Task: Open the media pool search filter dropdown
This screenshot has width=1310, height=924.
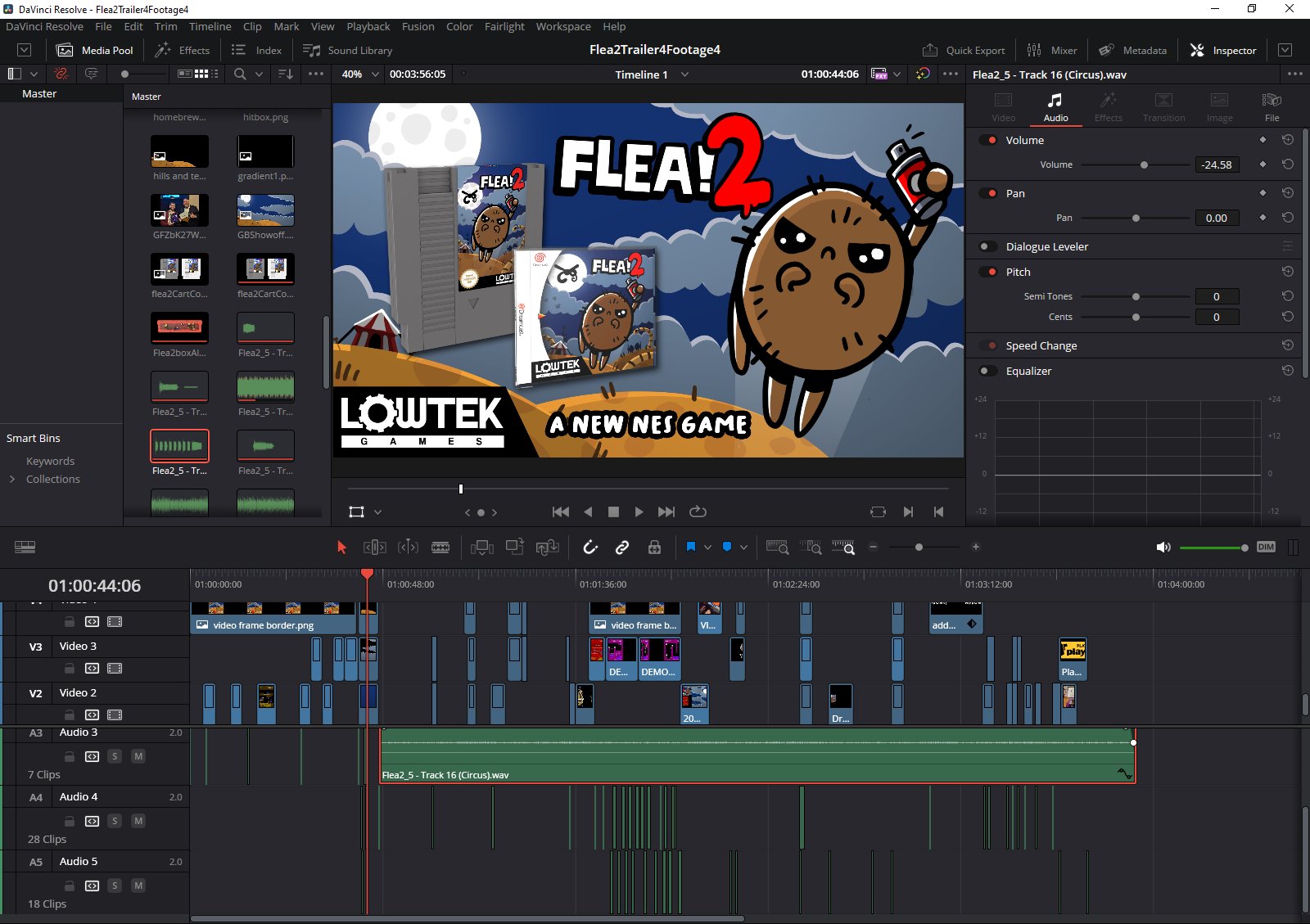Action: coord(259,74)
